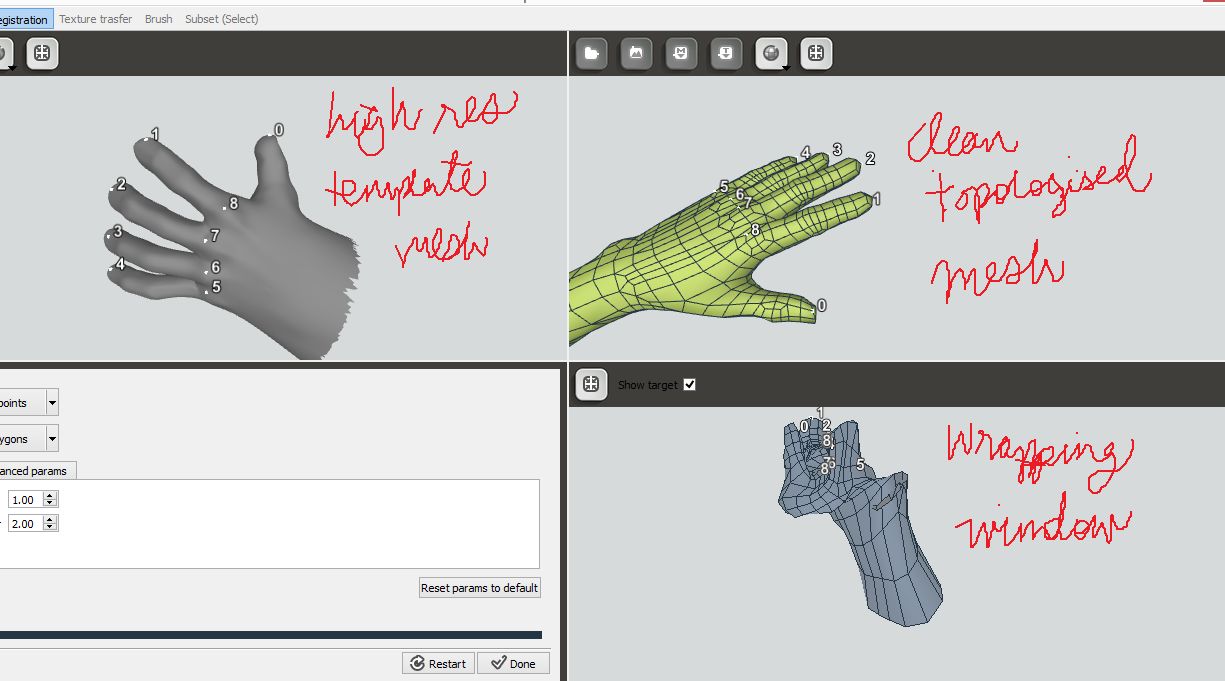Click fit-to-view icon in clean mesh viewport
1225x681 pixels.
pos(816,54)
